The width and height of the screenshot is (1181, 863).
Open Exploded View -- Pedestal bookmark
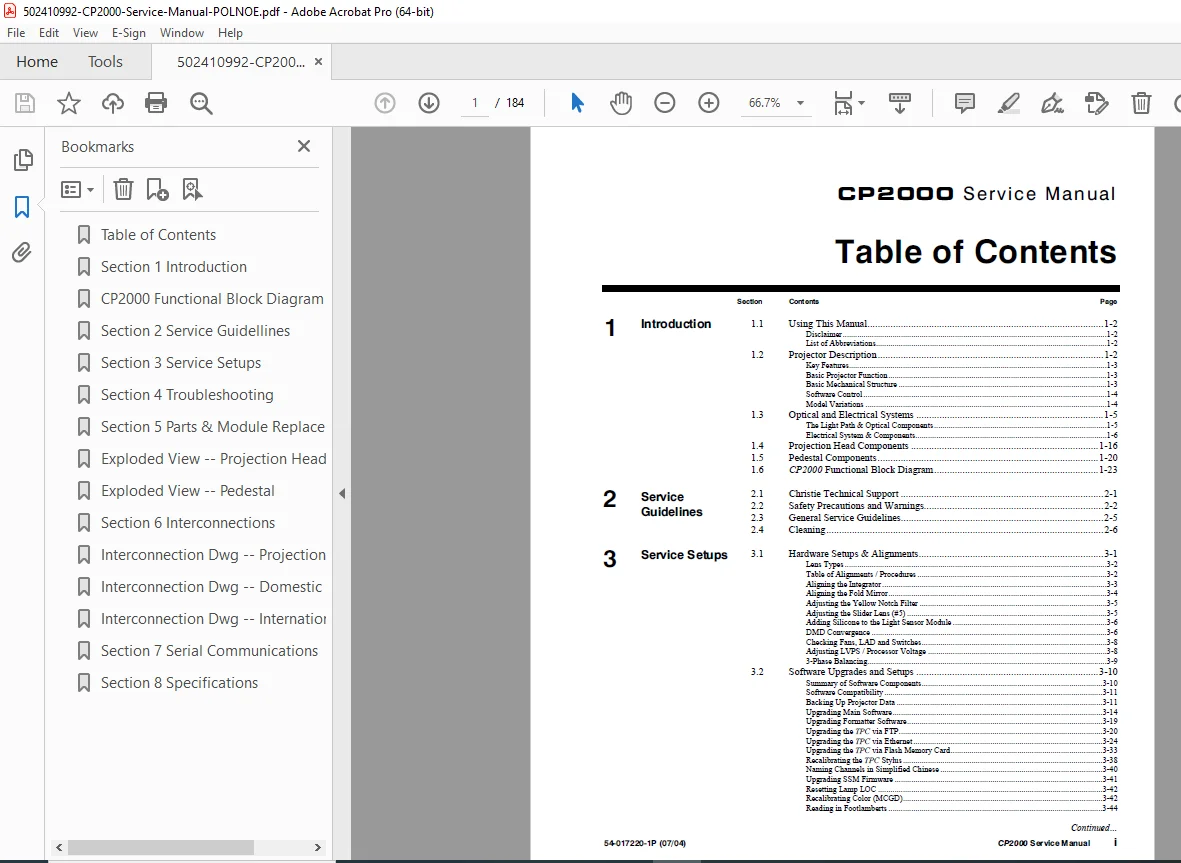(x=188, y=491)
